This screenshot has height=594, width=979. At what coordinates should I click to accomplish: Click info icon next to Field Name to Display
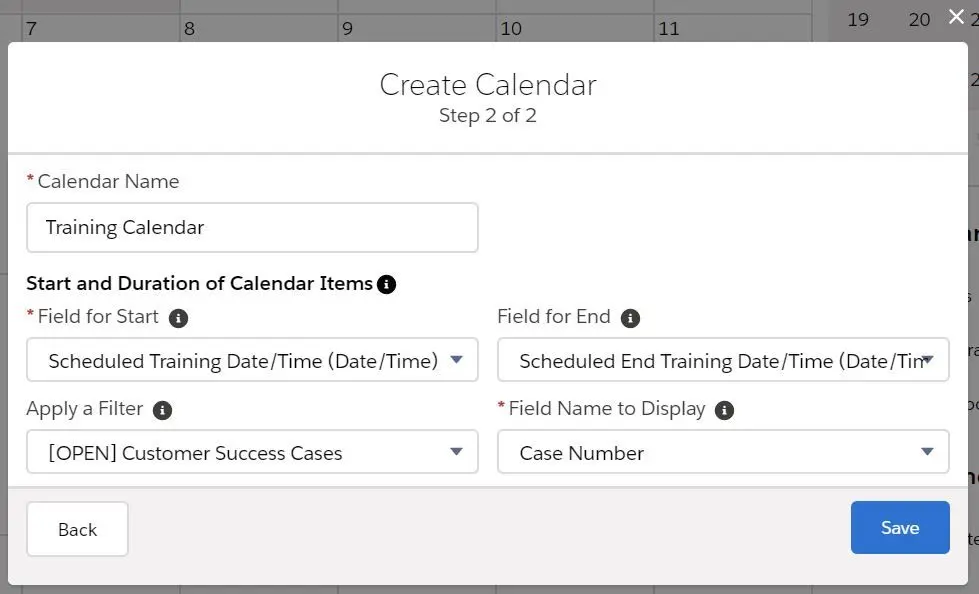point(724,410)
